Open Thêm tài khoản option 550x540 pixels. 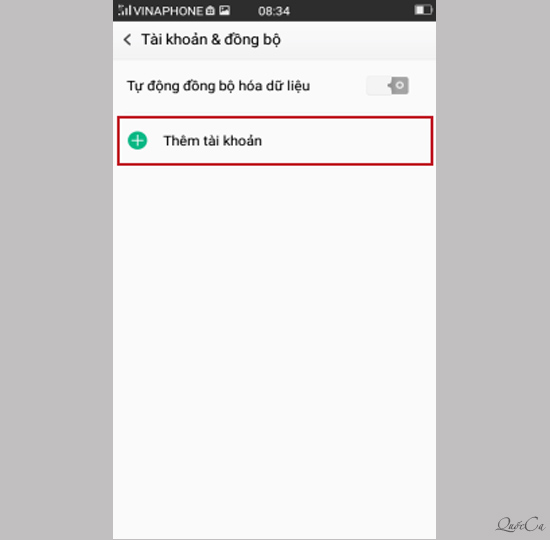coord(275,141)
